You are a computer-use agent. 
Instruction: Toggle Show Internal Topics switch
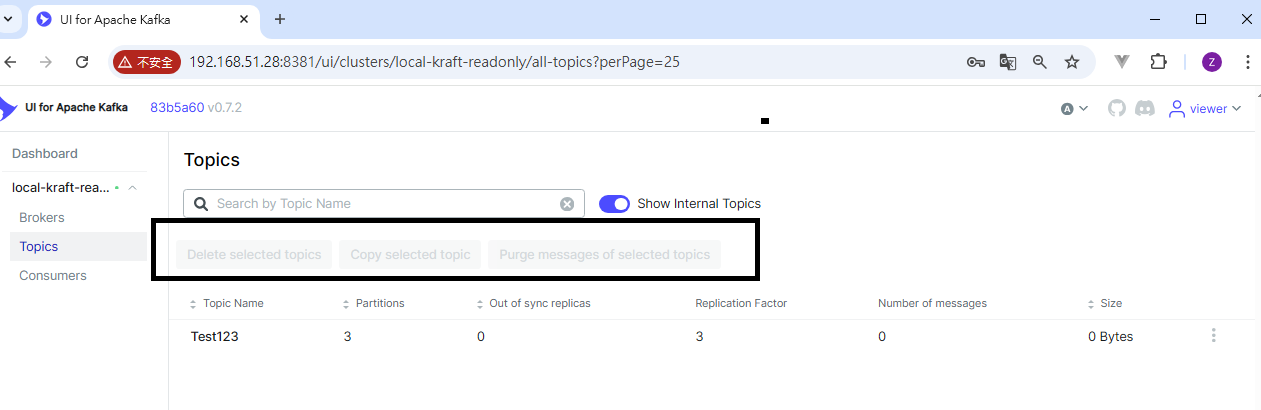click(614, 204)
